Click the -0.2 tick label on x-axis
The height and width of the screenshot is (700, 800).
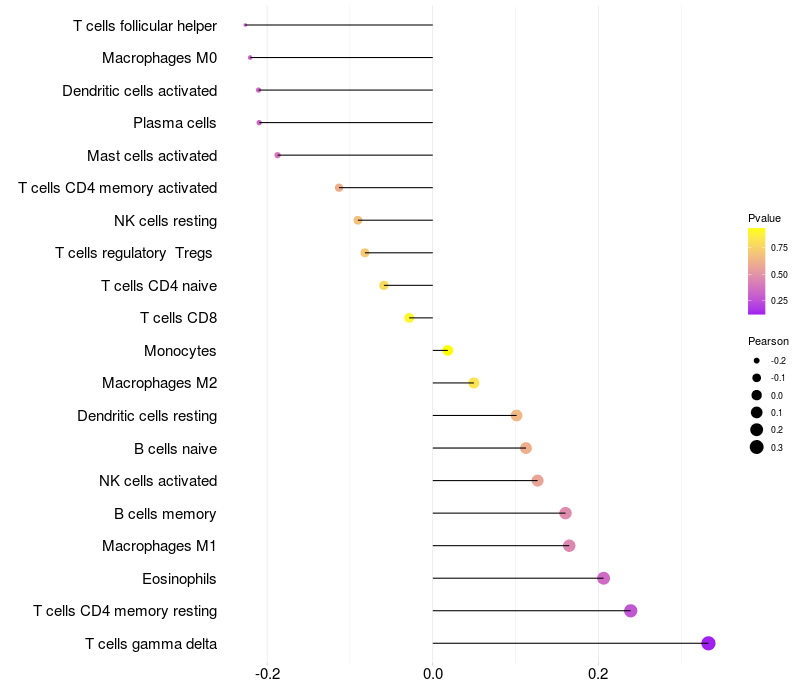(267, 675)
